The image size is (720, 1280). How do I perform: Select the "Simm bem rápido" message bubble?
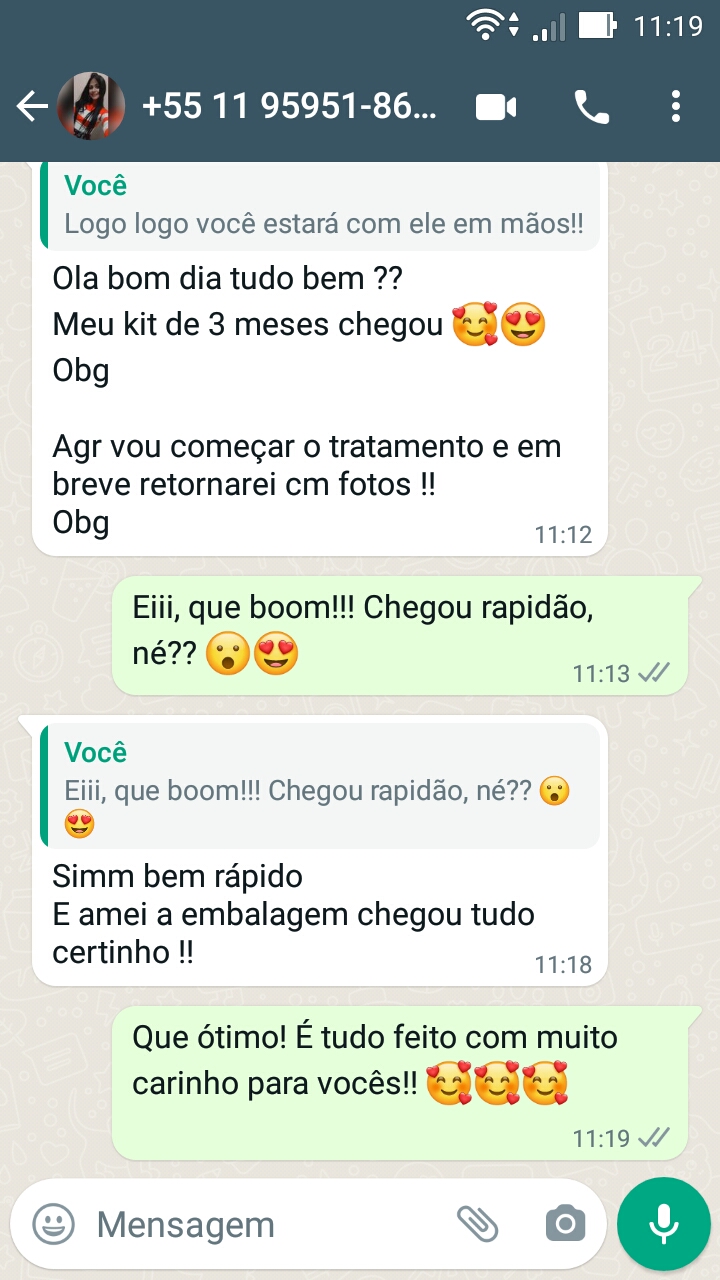(x=320, y=850)
